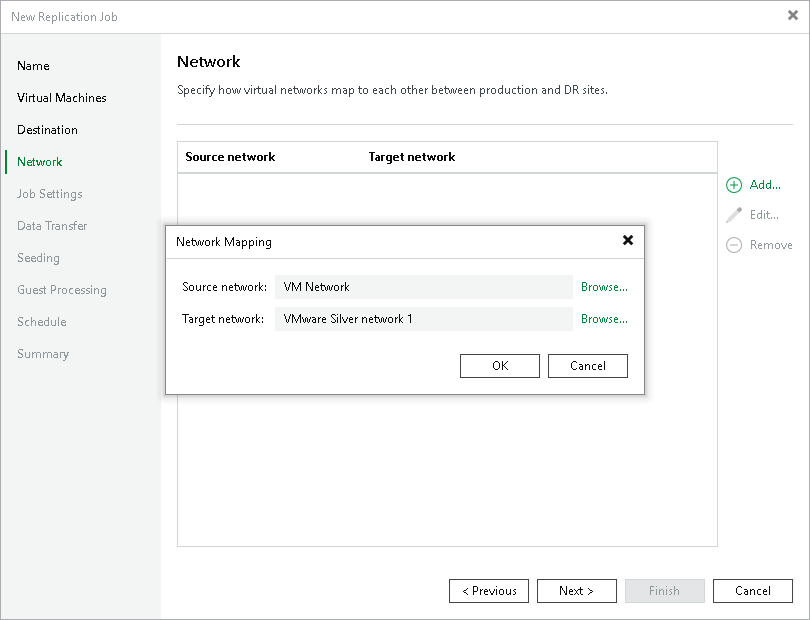Close the Network Mapping dialog via X
810x620 pixels.
(x=628, y=240)
